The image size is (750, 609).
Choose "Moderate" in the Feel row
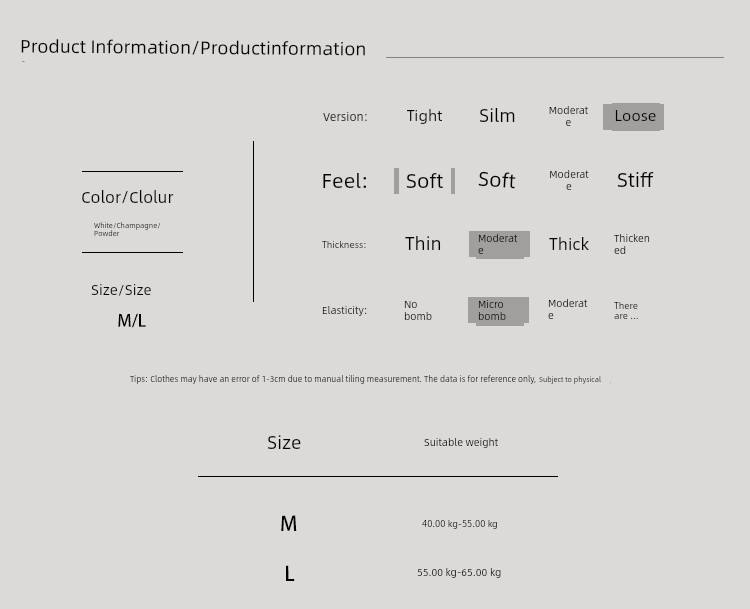click(x=568, y=180)
